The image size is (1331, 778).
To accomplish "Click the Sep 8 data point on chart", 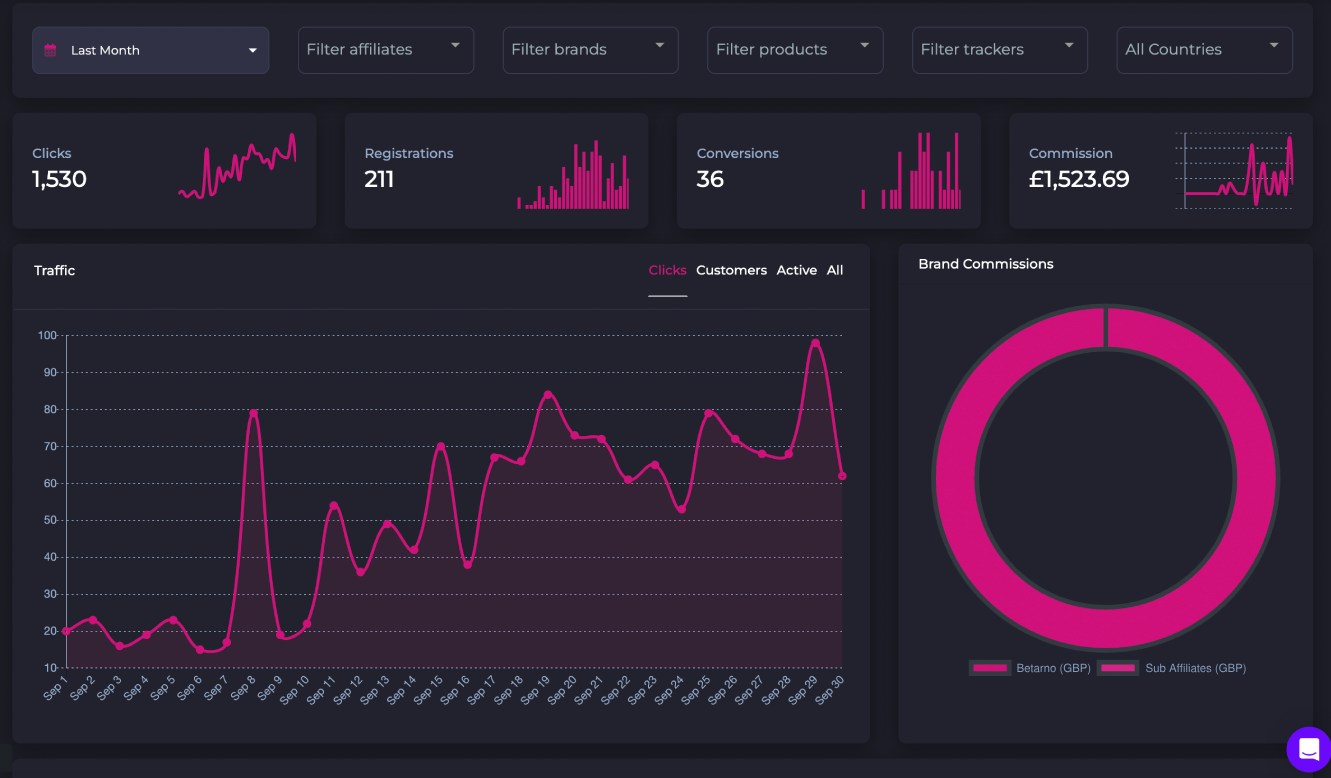I will click(254, 413).
